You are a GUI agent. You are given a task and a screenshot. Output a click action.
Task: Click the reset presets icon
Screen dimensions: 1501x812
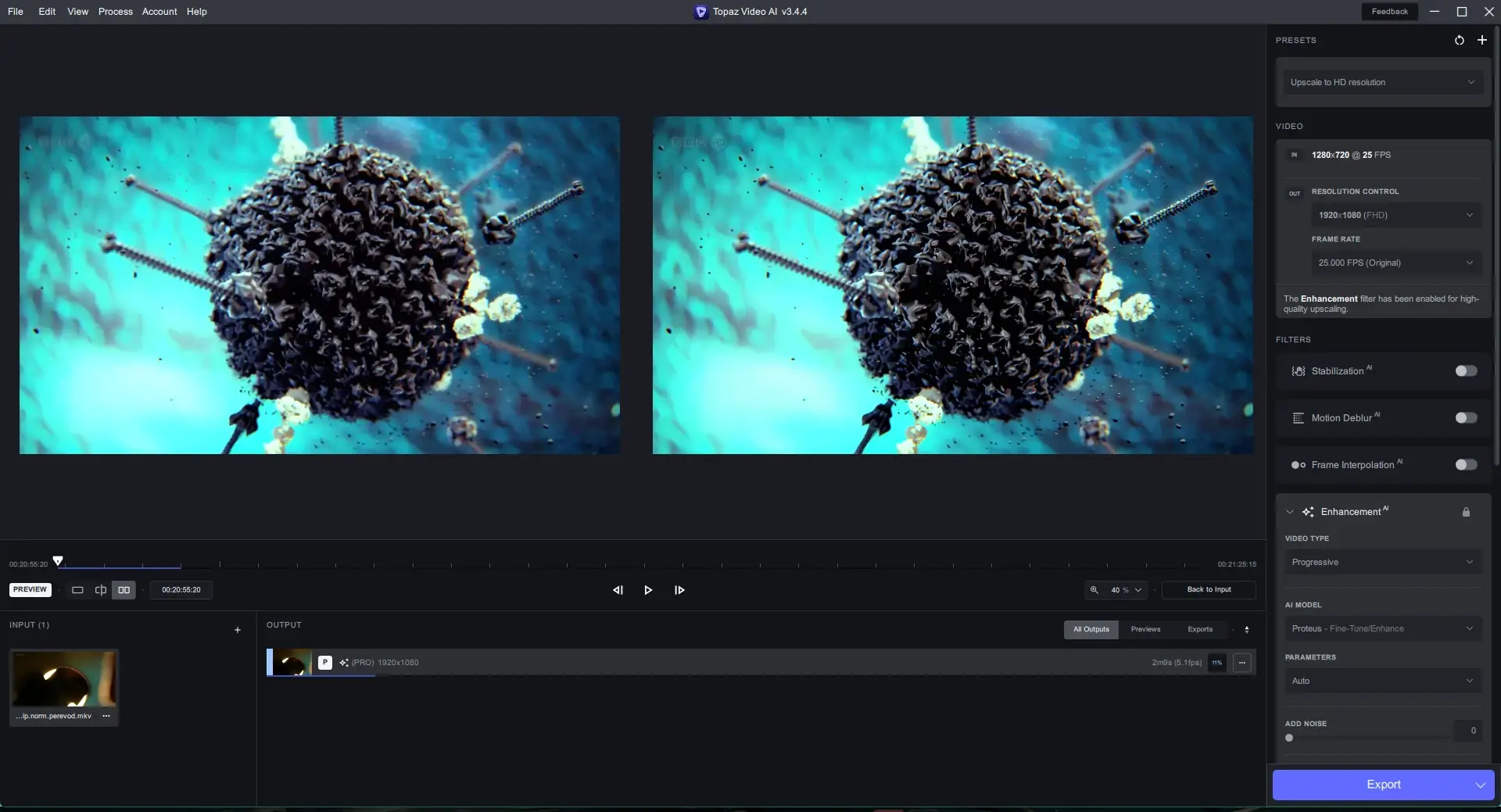(x=1459, y=41)
